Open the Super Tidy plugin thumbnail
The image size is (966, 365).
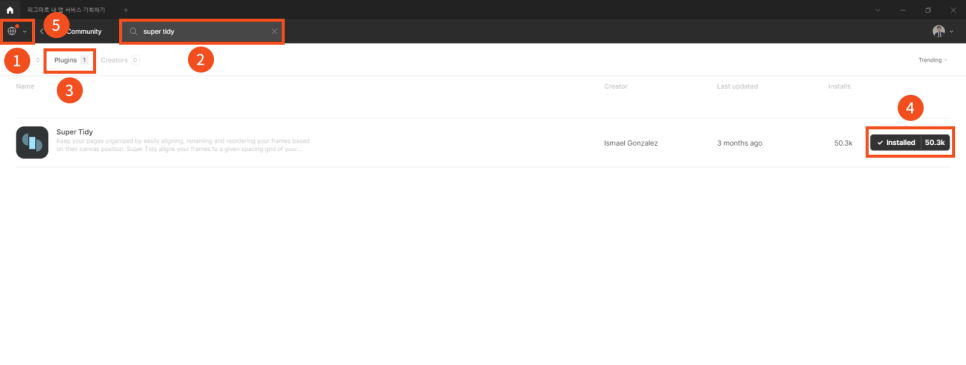pyautogui.click(x=32, y=142)
